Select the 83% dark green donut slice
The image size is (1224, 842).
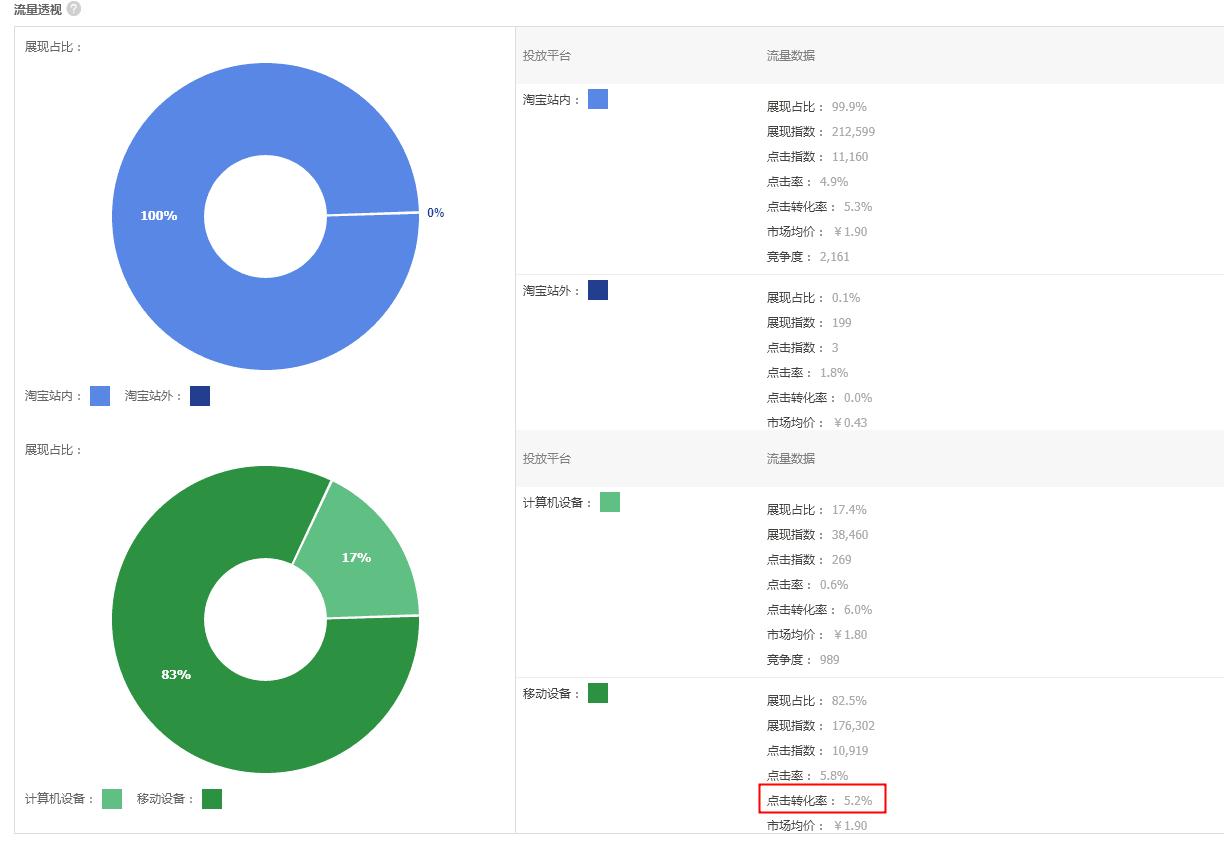pyautogui.click(x=176, y=674)
